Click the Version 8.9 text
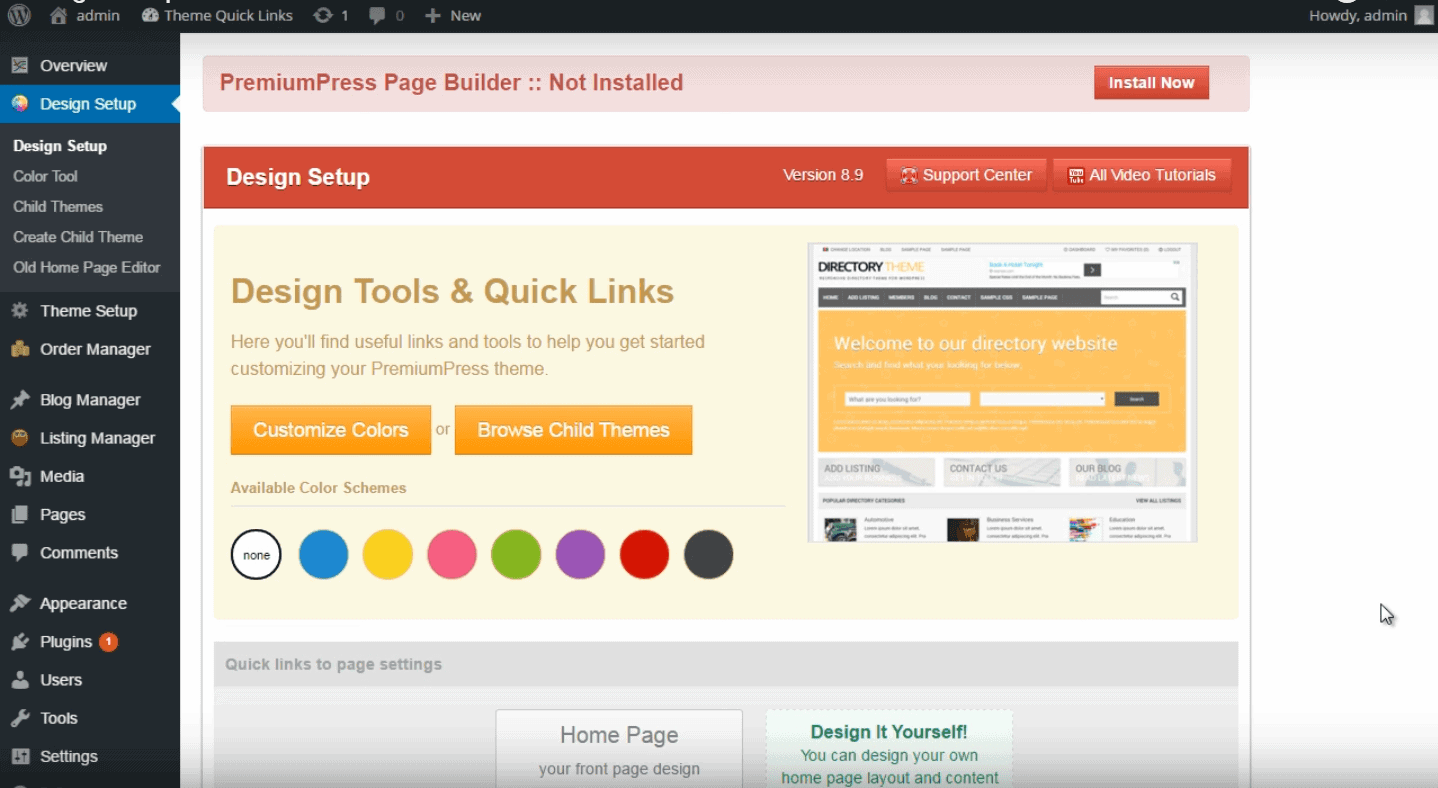Image resolution: width=1438 pixels, height=788 pixels. 823,175
